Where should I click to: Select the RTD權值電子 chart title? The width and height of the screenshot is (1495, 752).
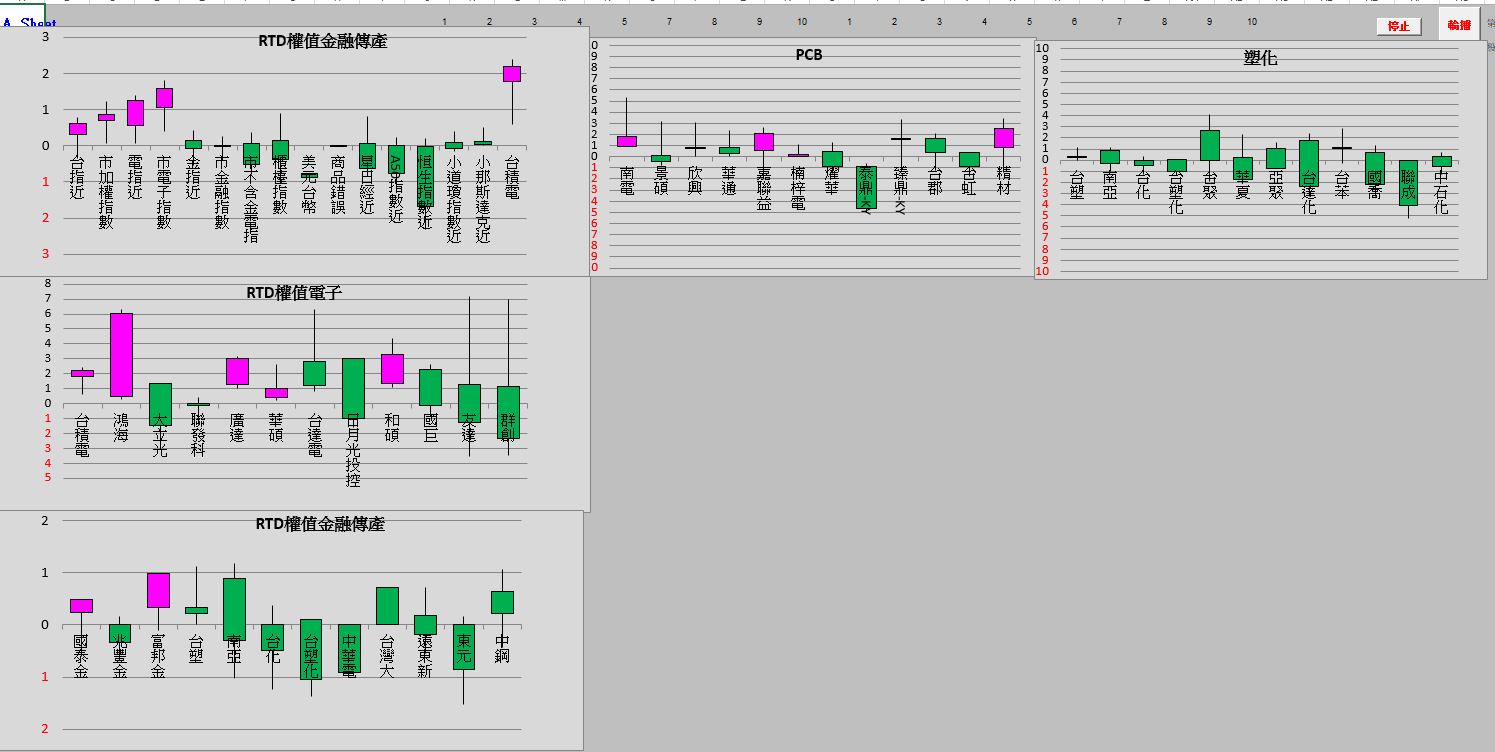294,293
